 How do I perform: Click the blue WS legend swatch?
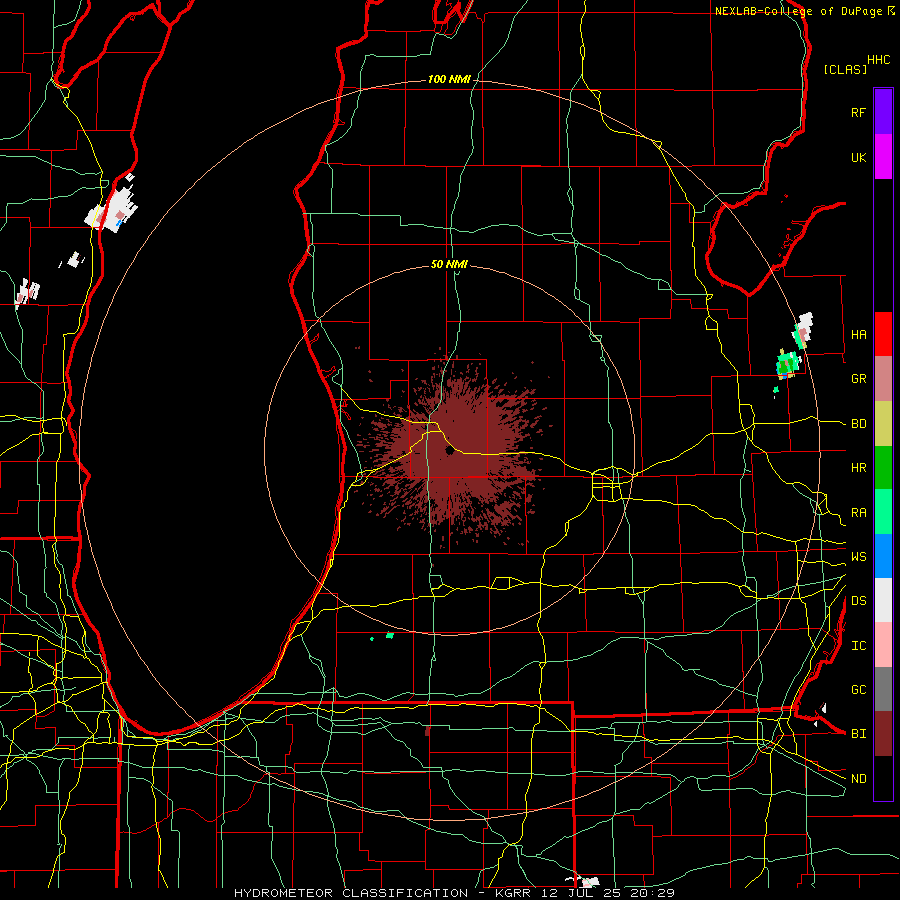click(x=883, y=556)
